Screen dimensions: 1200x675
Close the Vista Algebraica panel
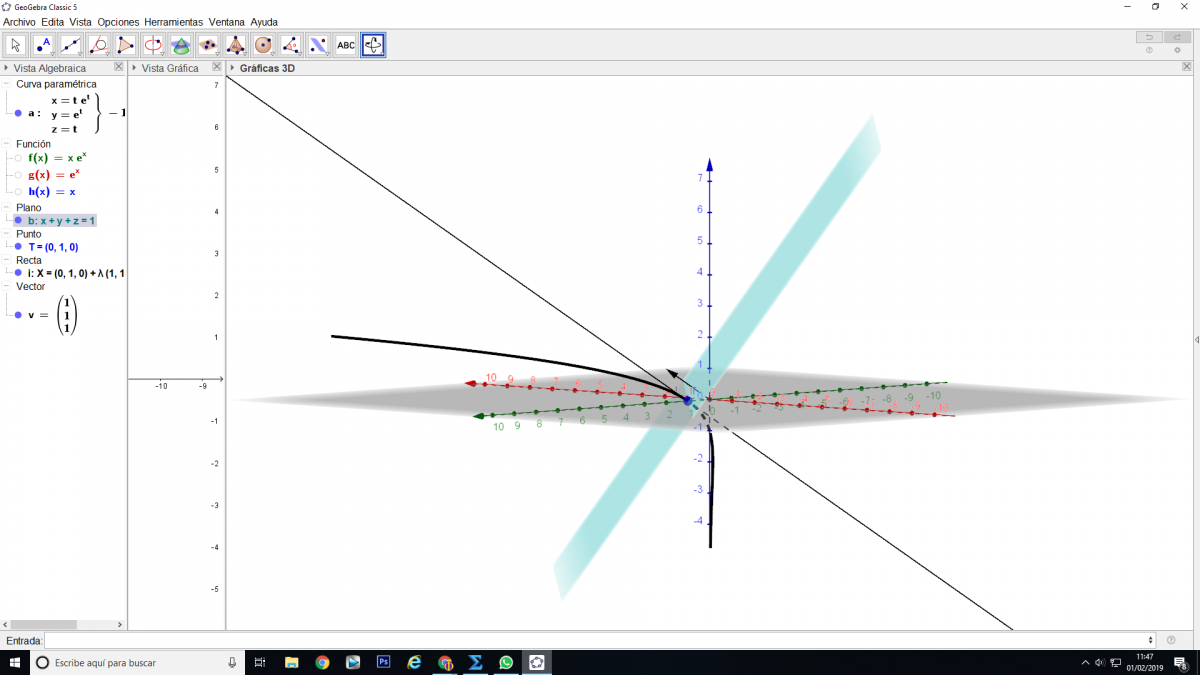click(x=118, y=67)
